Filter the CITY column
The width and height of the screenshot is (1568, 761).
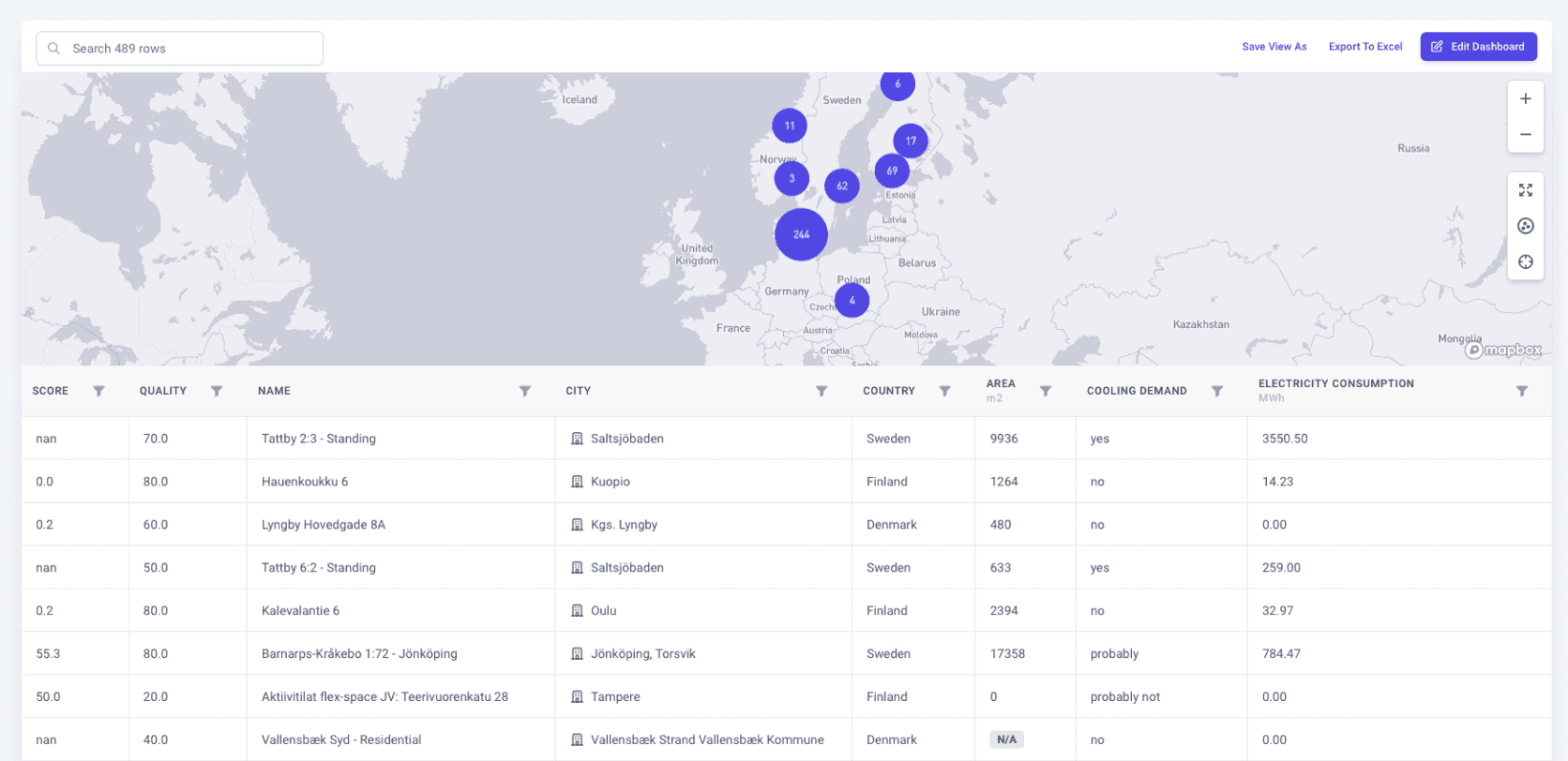coord(822,391)
